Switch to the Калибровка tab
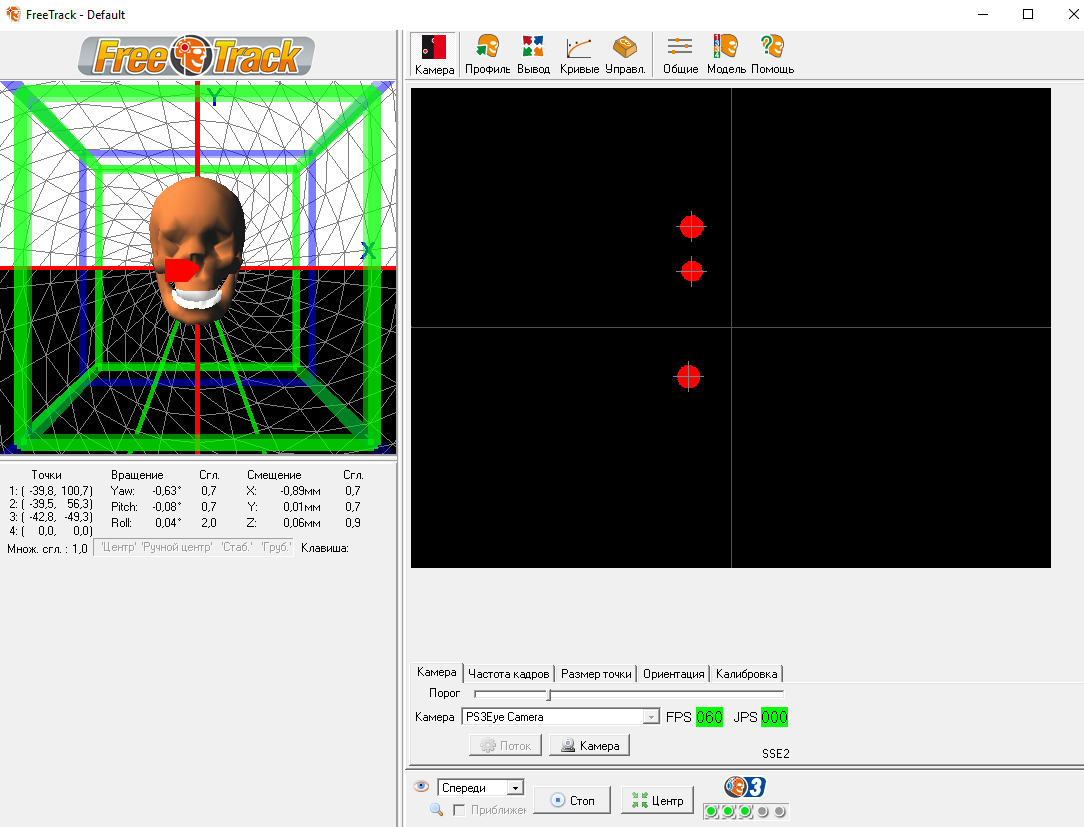The height and width of the screenshot is (827, 1084). [x=747, y=673]
